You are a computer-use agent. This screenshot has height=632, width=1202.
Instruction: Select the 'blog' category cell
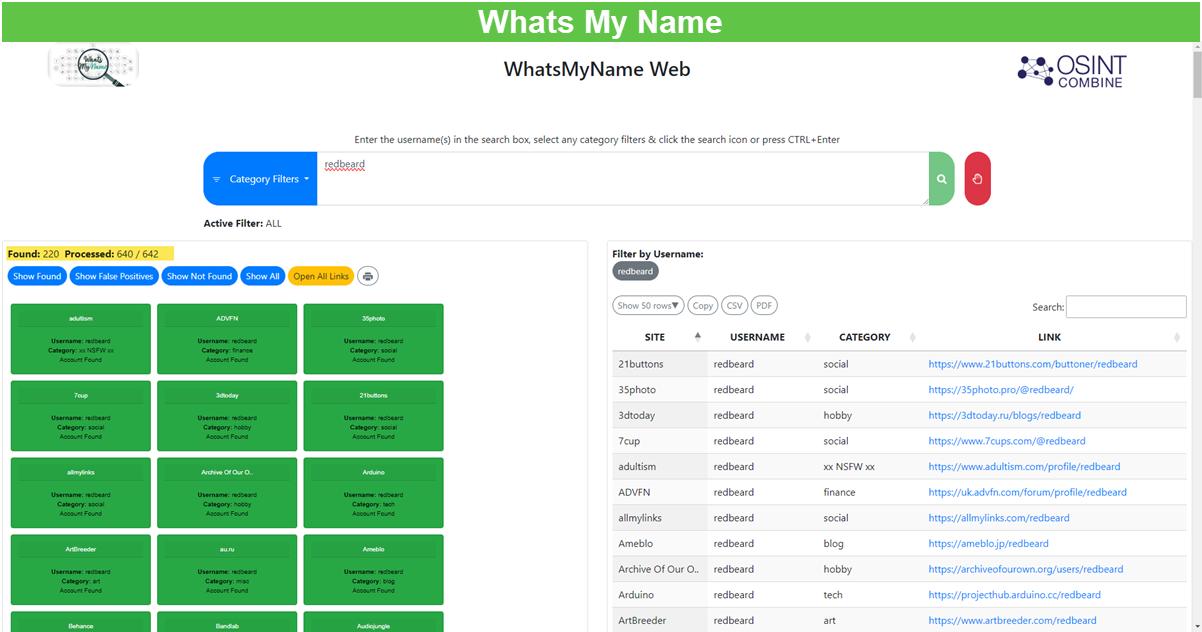pos(870,544)
